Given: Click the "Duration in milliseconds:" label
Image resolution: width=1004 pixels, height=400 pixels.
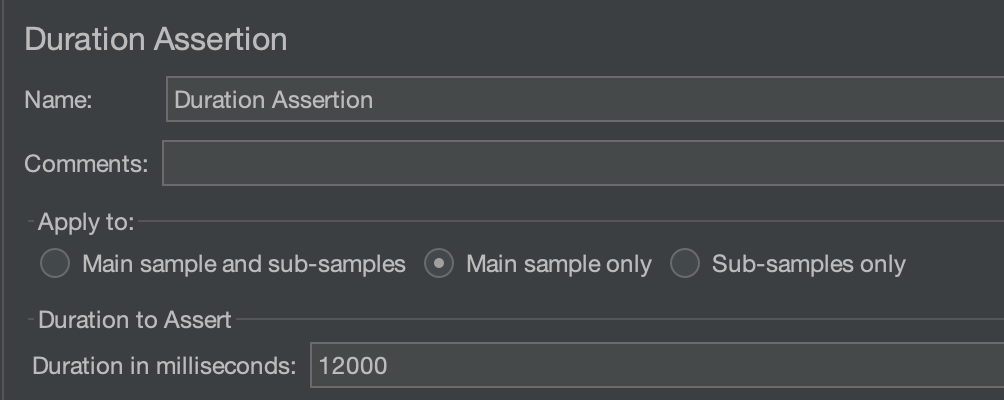Looking at the screenshot, I should [164, 366].
